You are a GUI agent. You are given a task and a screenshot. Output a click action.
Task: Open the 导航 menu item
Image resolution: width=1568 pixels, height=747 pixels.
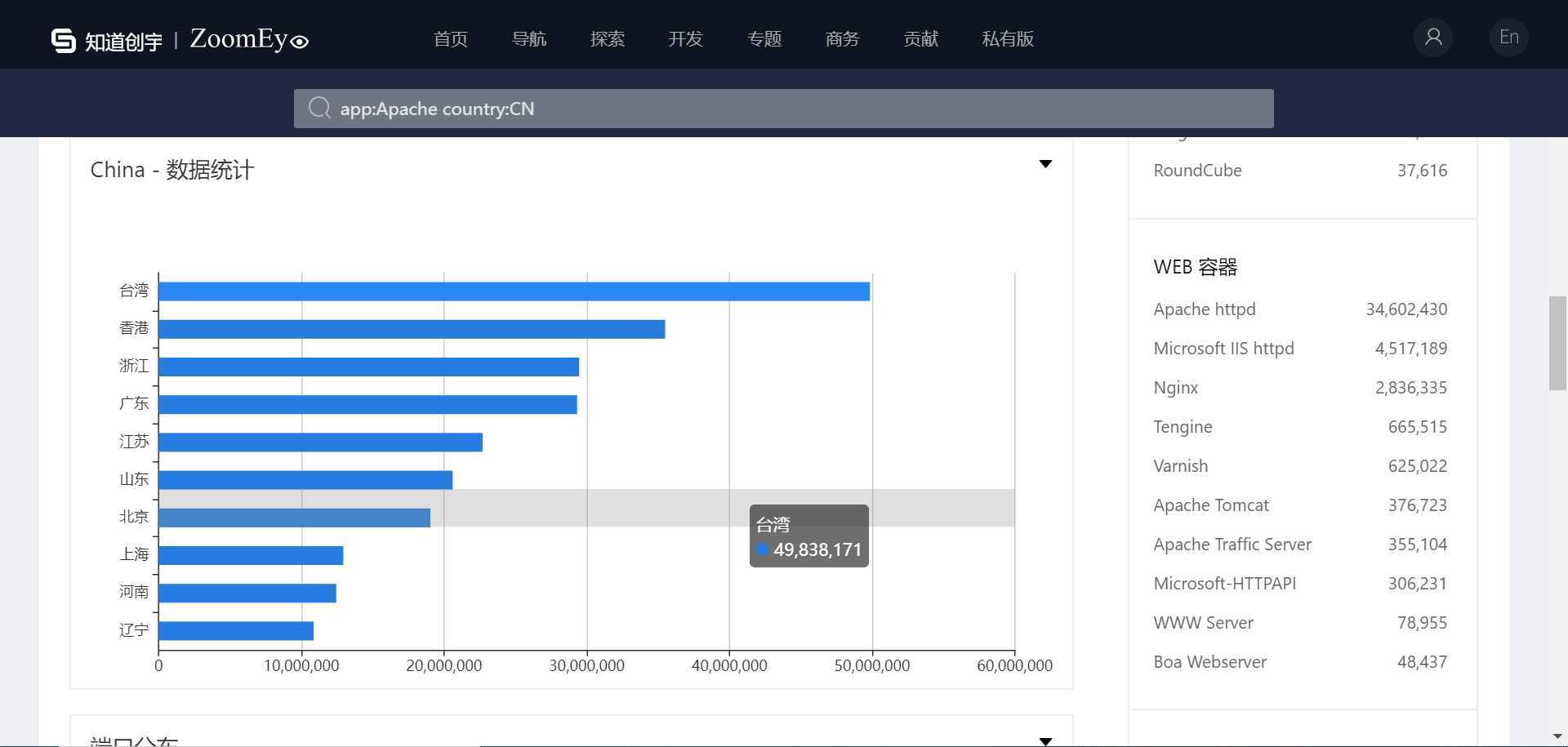tap(529, 39)
